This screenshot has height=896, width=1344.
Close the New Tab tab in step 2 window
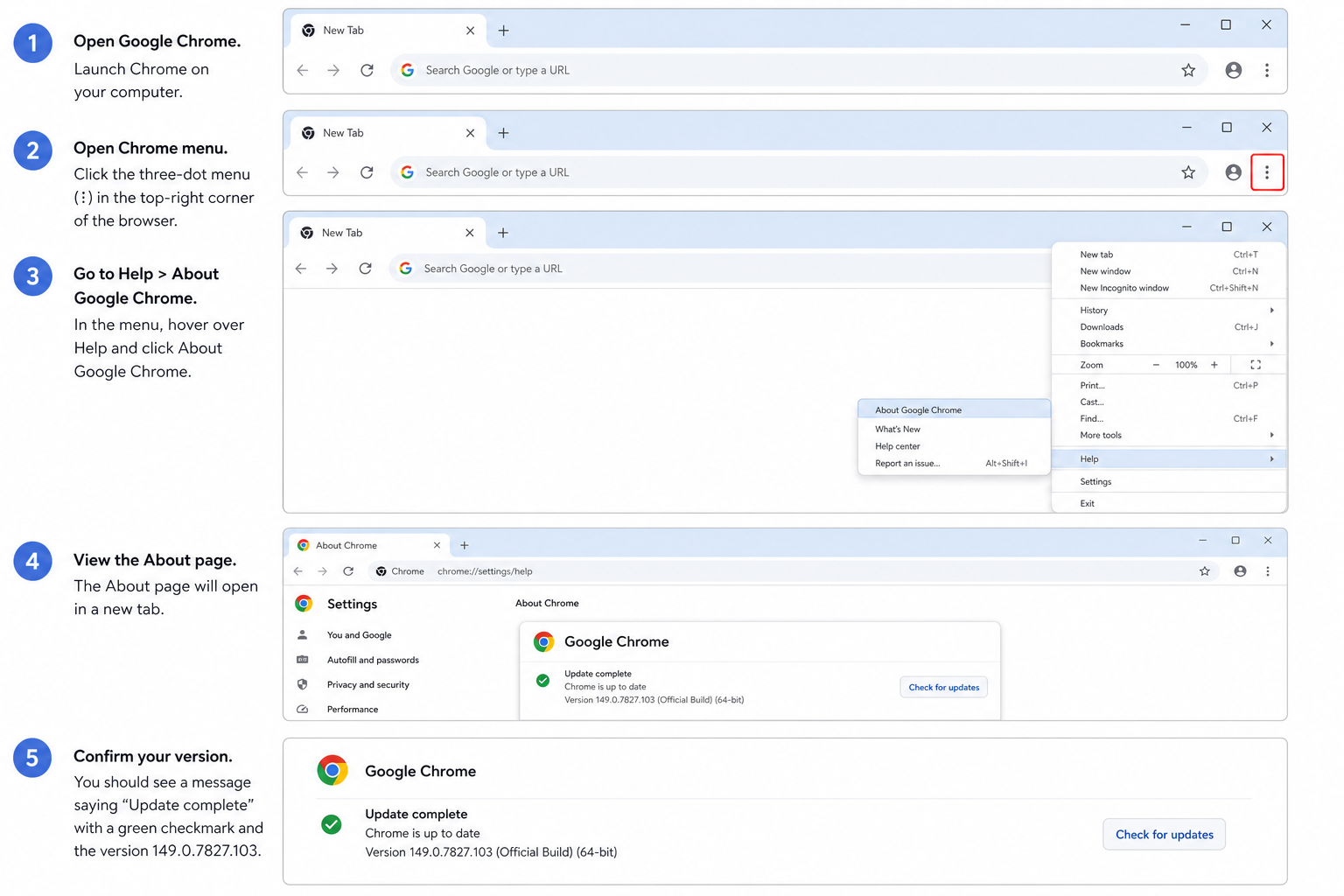pos(470,133)
